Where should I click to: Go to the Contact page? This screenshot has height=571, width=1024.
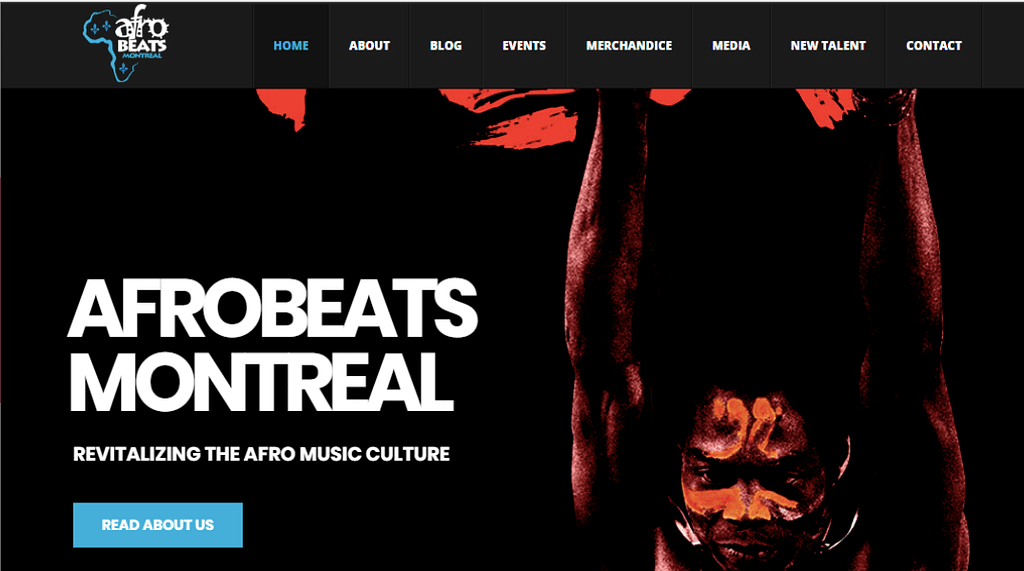coord(933,46)
